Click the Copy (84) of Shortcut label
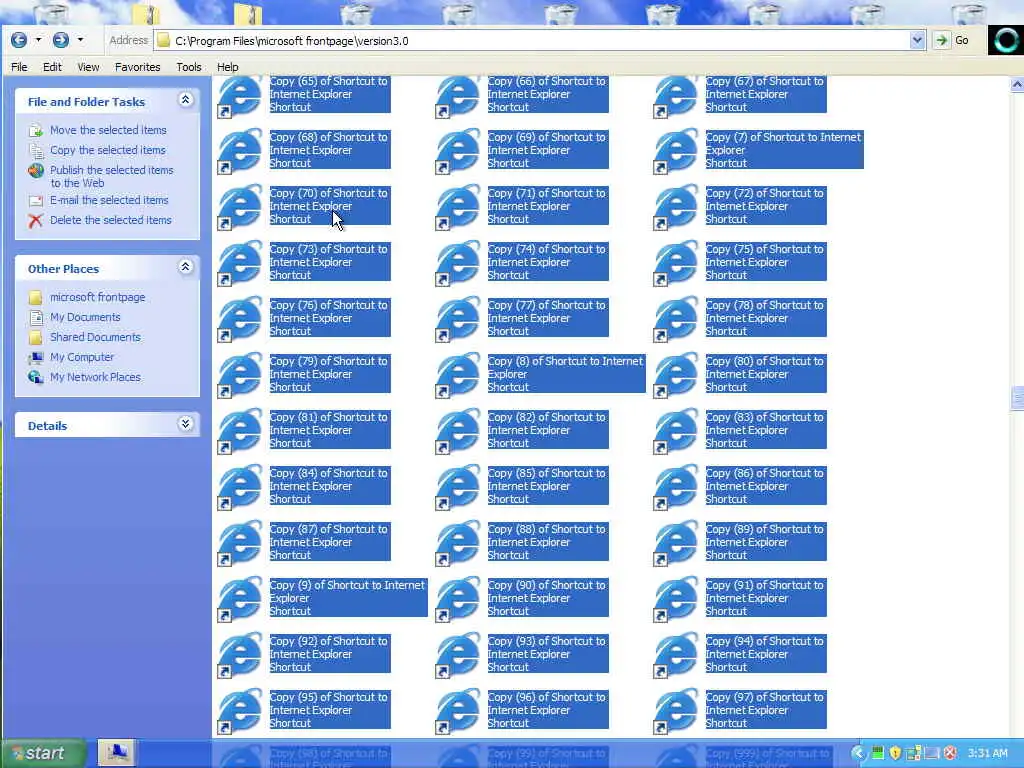Viewport: 1024px width, 768px height. [330, 486]
